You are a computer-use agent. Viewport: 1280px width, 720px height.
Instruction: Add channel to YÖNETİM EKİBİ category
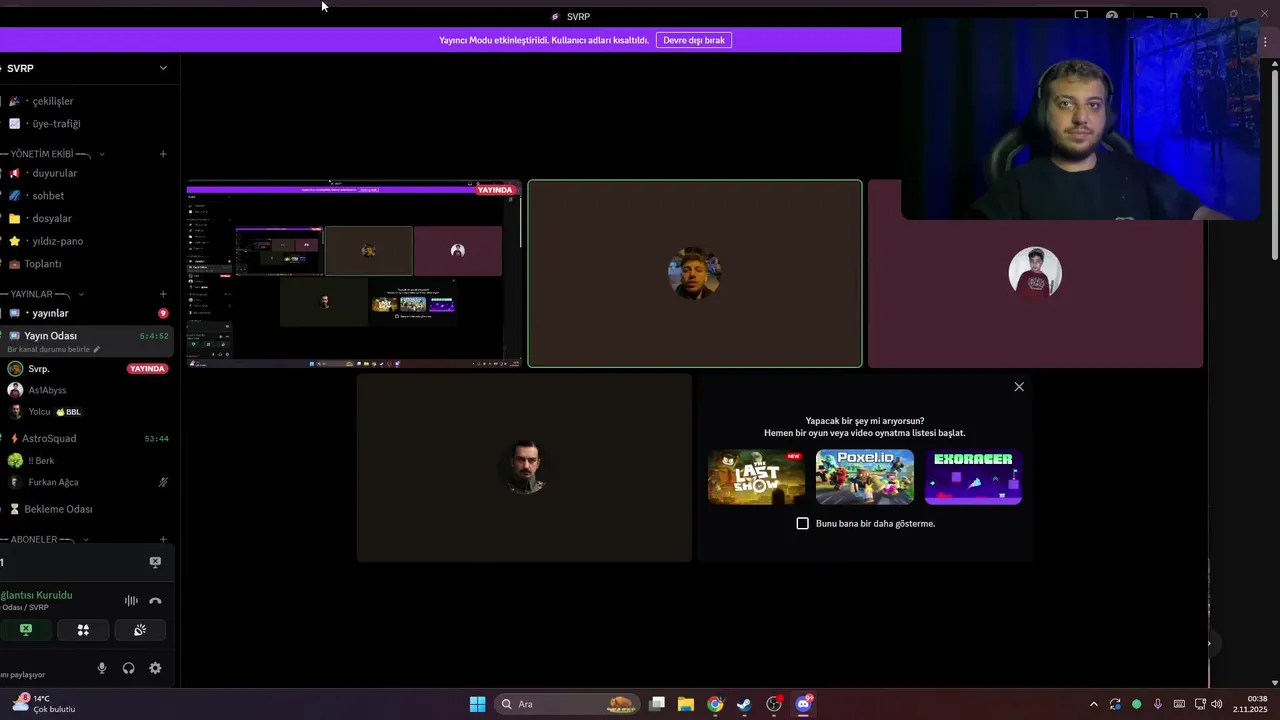click(163, 154)
